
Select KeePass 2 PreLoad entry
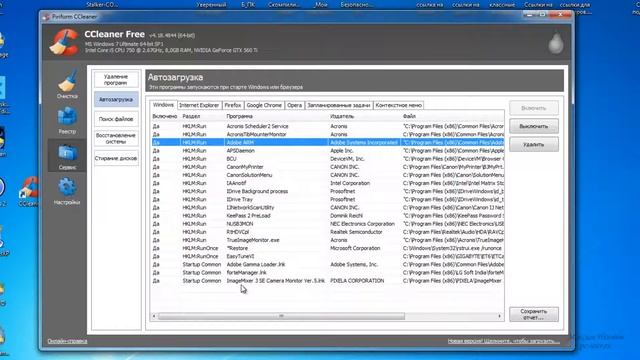point(327,216)
